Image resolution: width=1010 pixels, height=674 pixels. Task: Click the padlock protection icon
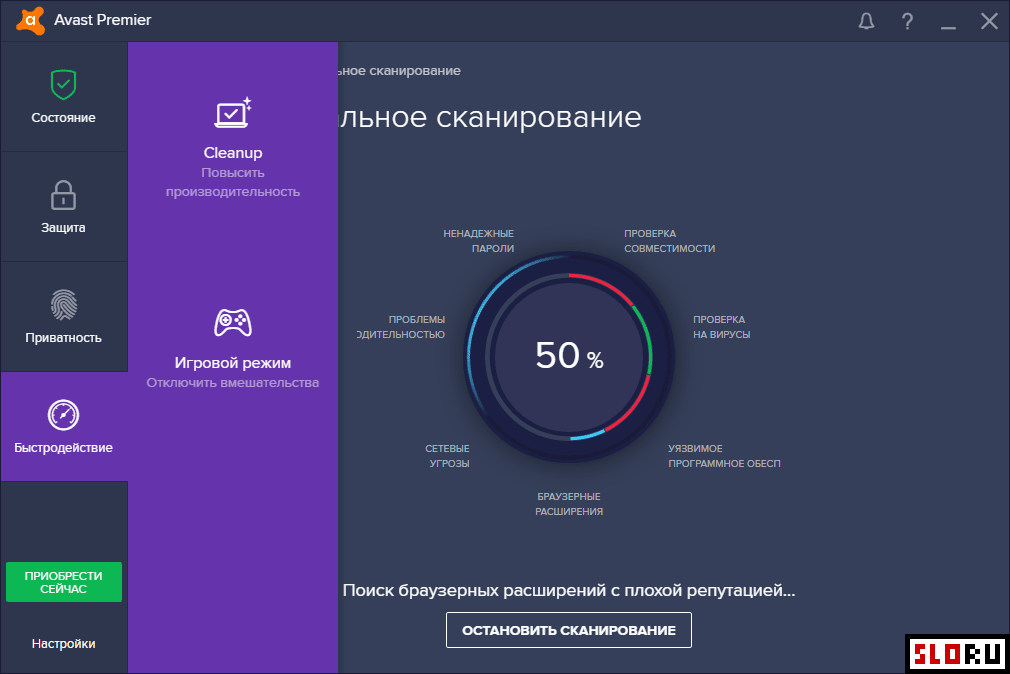63,195
